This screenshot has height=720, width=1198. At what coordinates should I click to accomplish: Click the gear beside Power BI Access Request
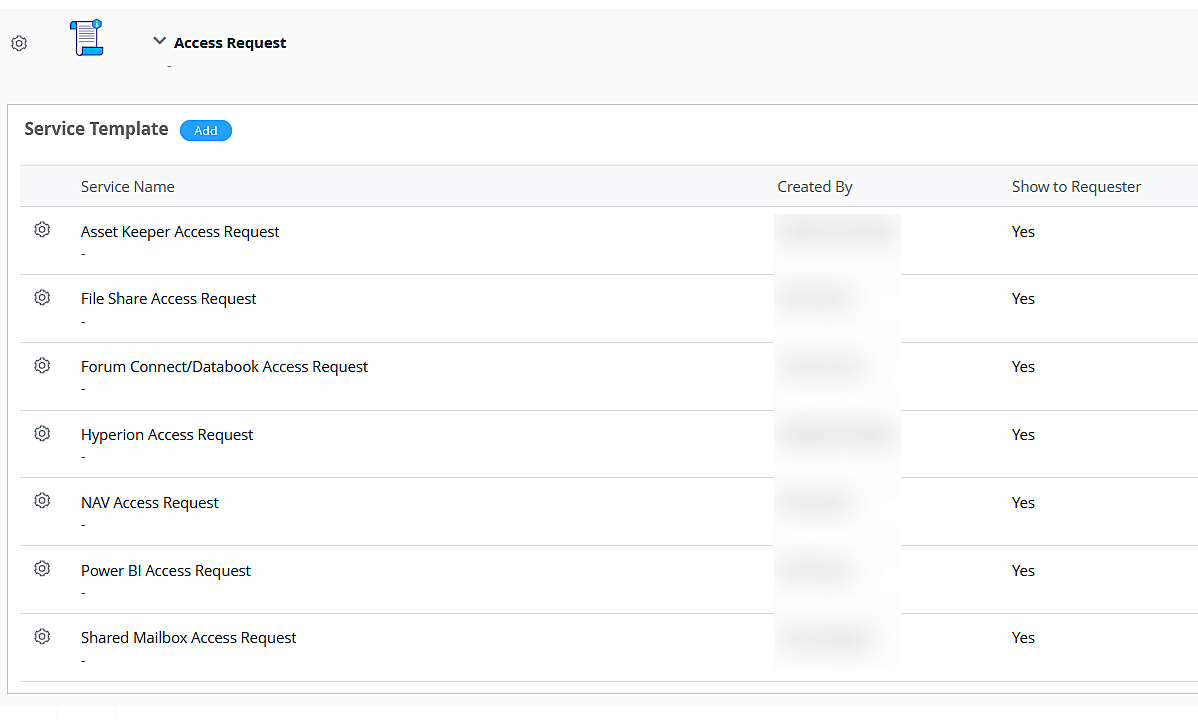click(42, 568)
